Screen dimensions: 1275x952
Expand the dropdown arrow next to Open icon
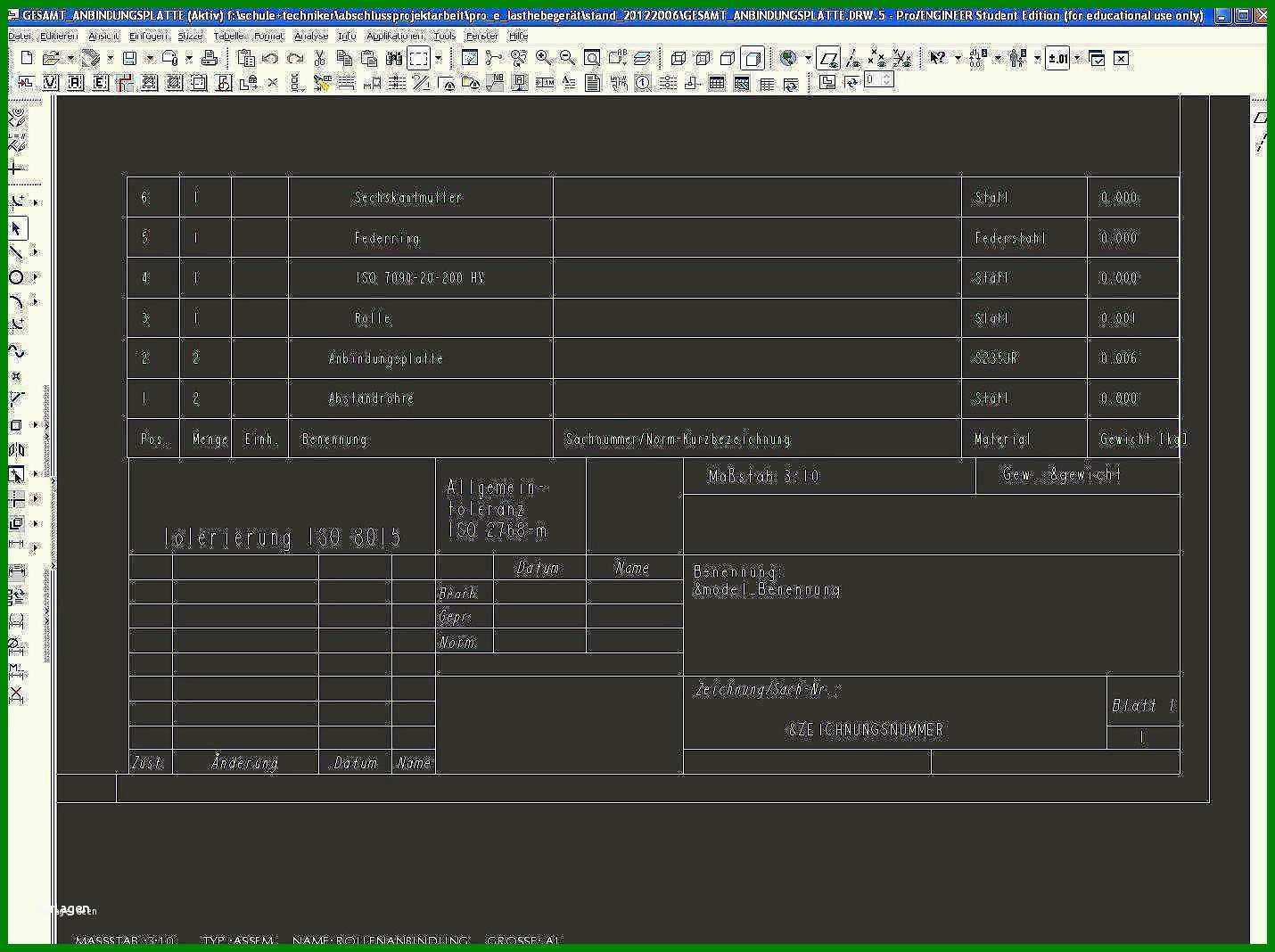coord(70,58)
